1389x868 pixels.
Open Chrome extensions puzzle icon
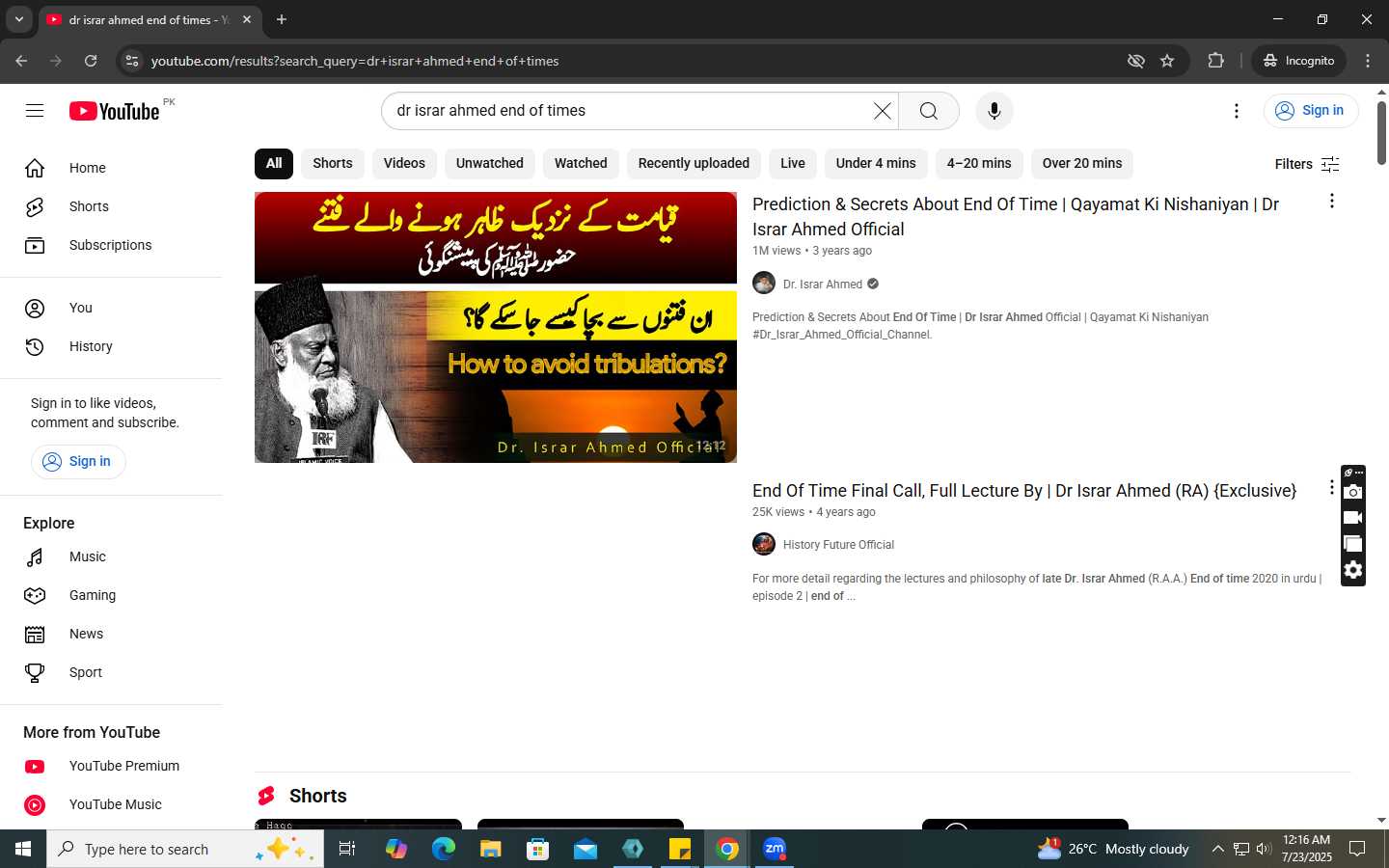1215,61
